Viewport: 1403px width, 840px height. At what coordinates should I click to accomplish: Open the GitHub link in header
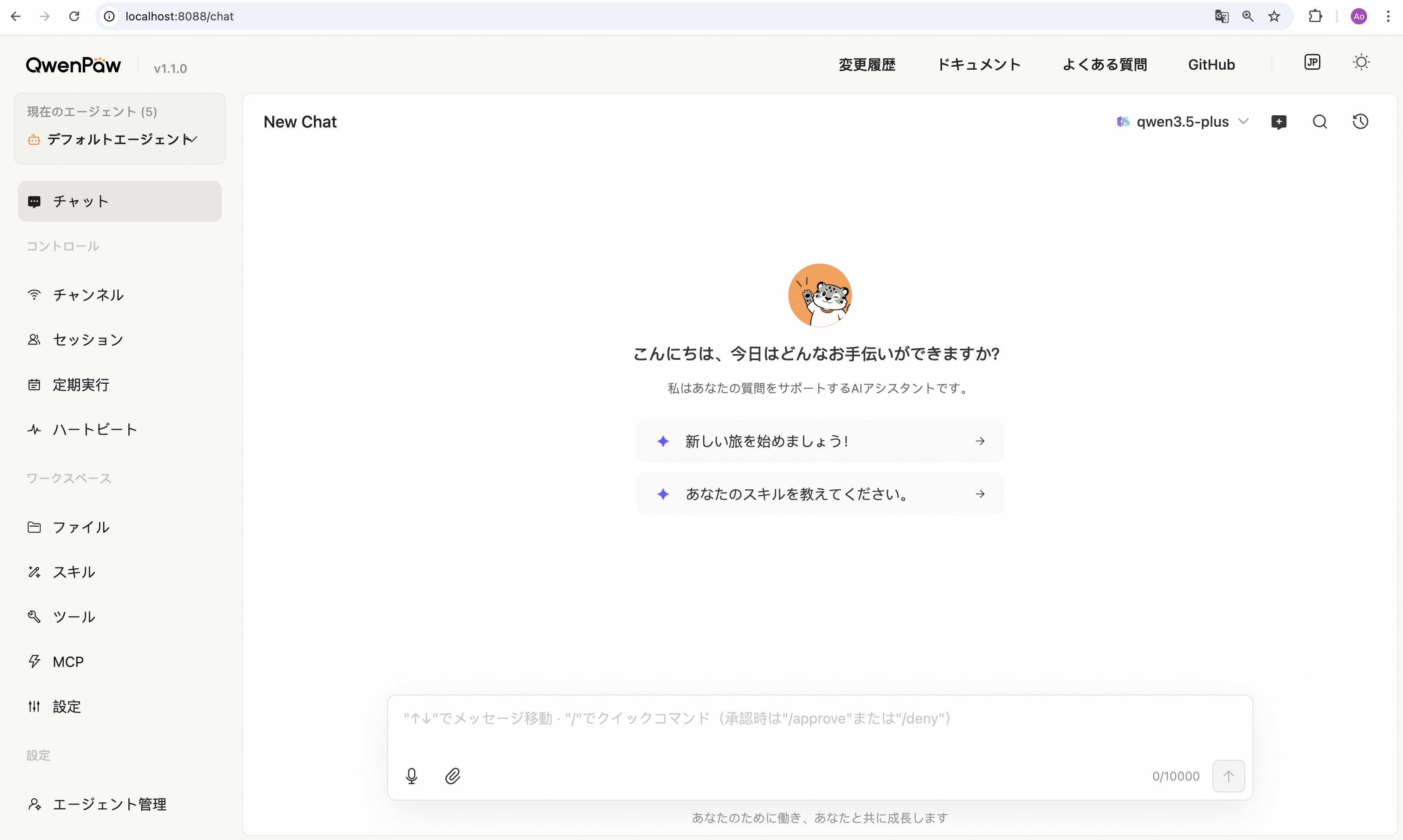point(1211,64)
